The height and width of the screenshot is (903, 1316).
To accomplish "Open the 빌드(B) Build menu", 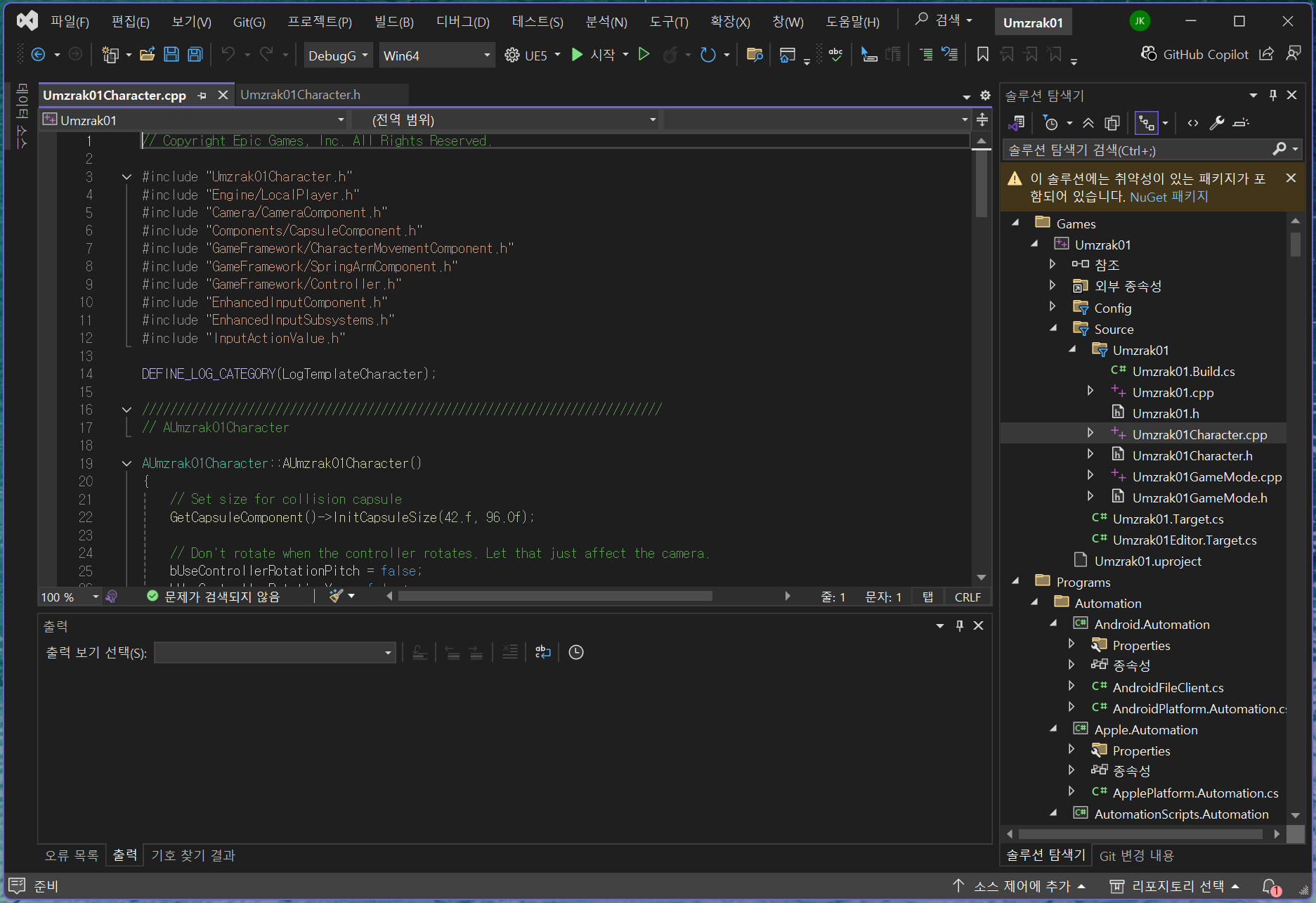I will click(393, 22).
